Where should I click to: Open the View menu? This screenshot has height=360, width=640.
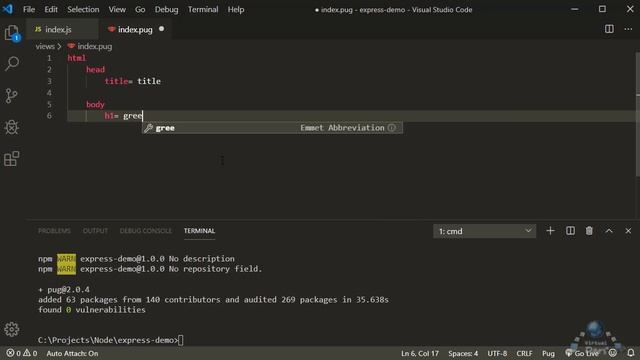117,9
